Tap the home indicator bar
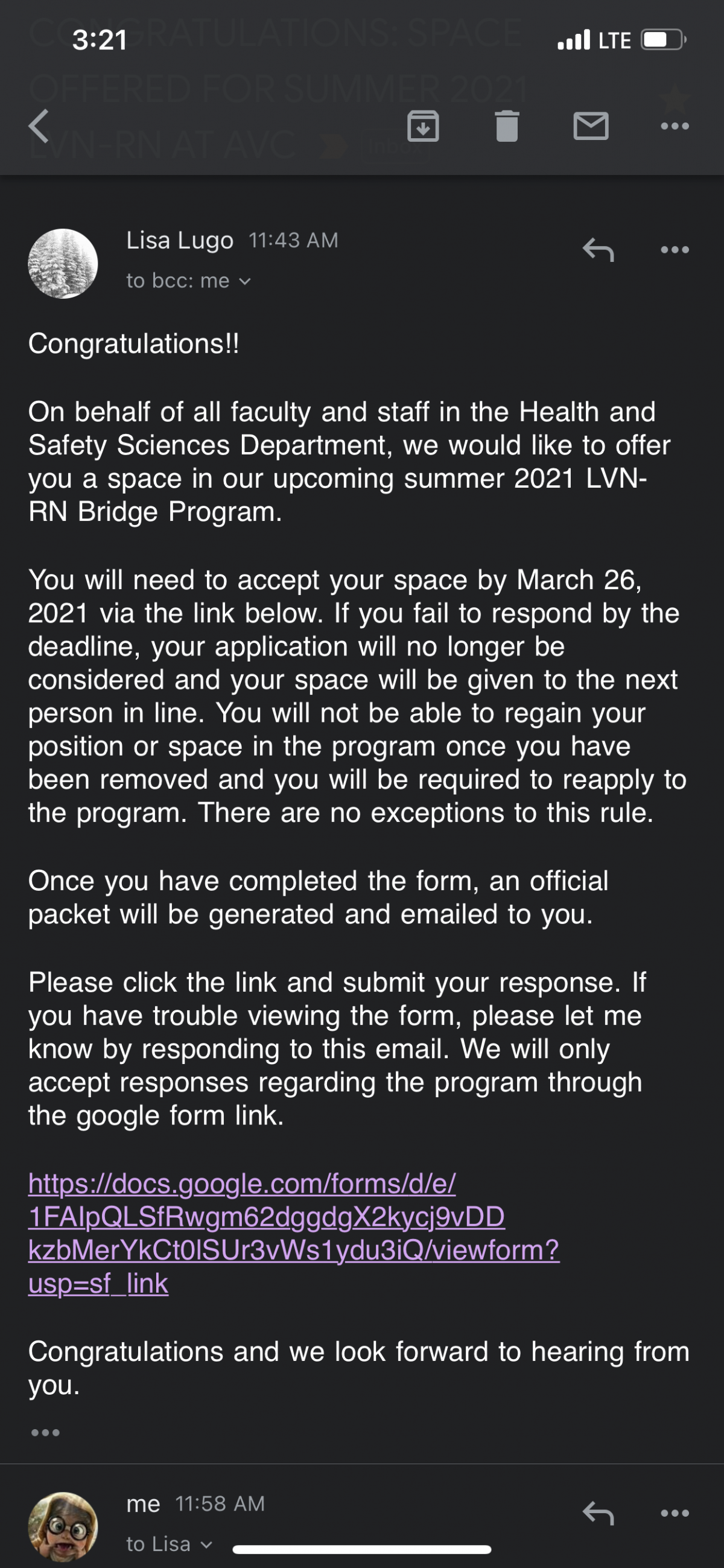724x1568 pixels. coord(361,1549)
